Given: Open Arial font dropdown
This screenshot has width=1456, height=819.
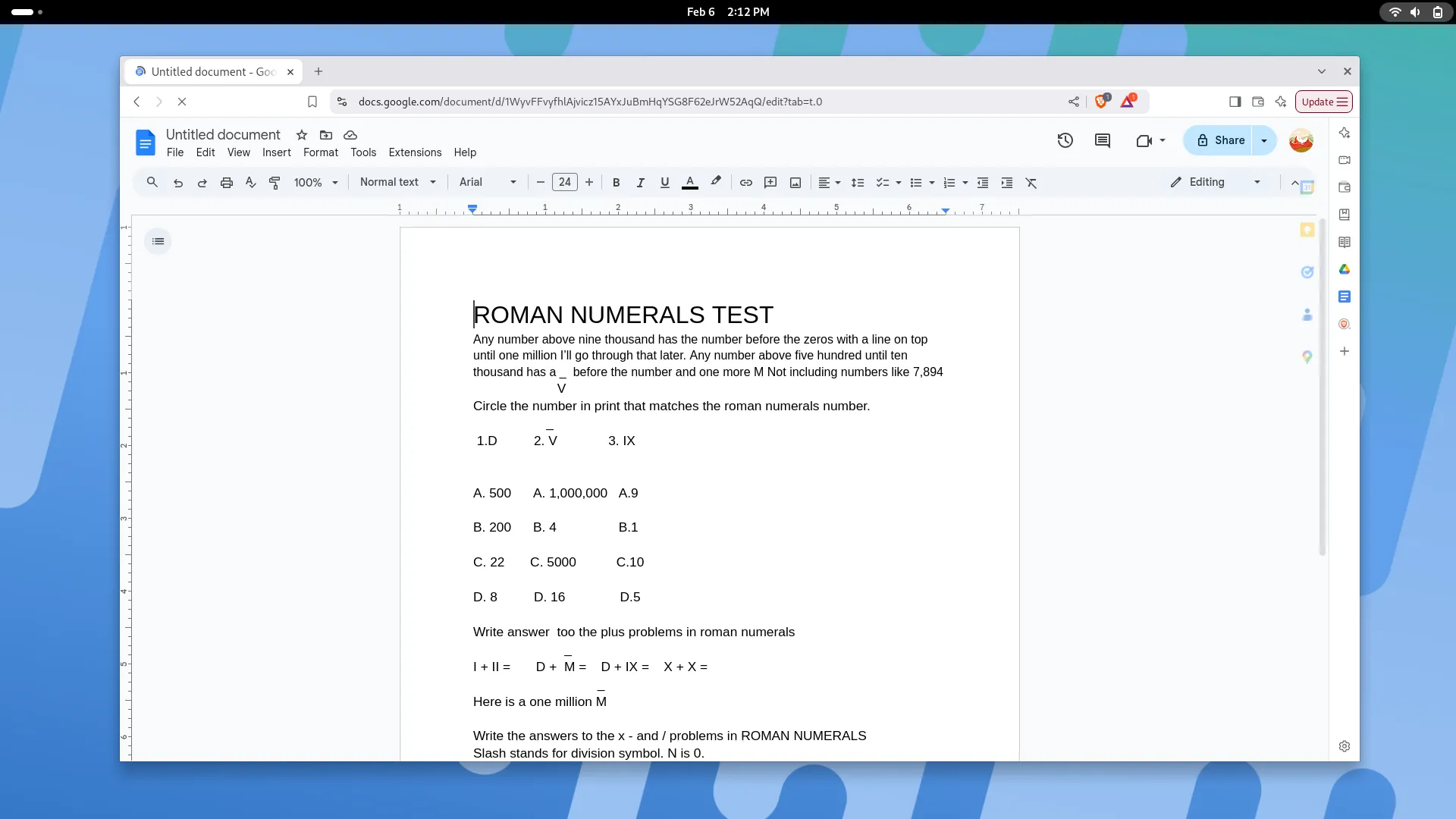Looking at the screenshot, I should 488,182.
